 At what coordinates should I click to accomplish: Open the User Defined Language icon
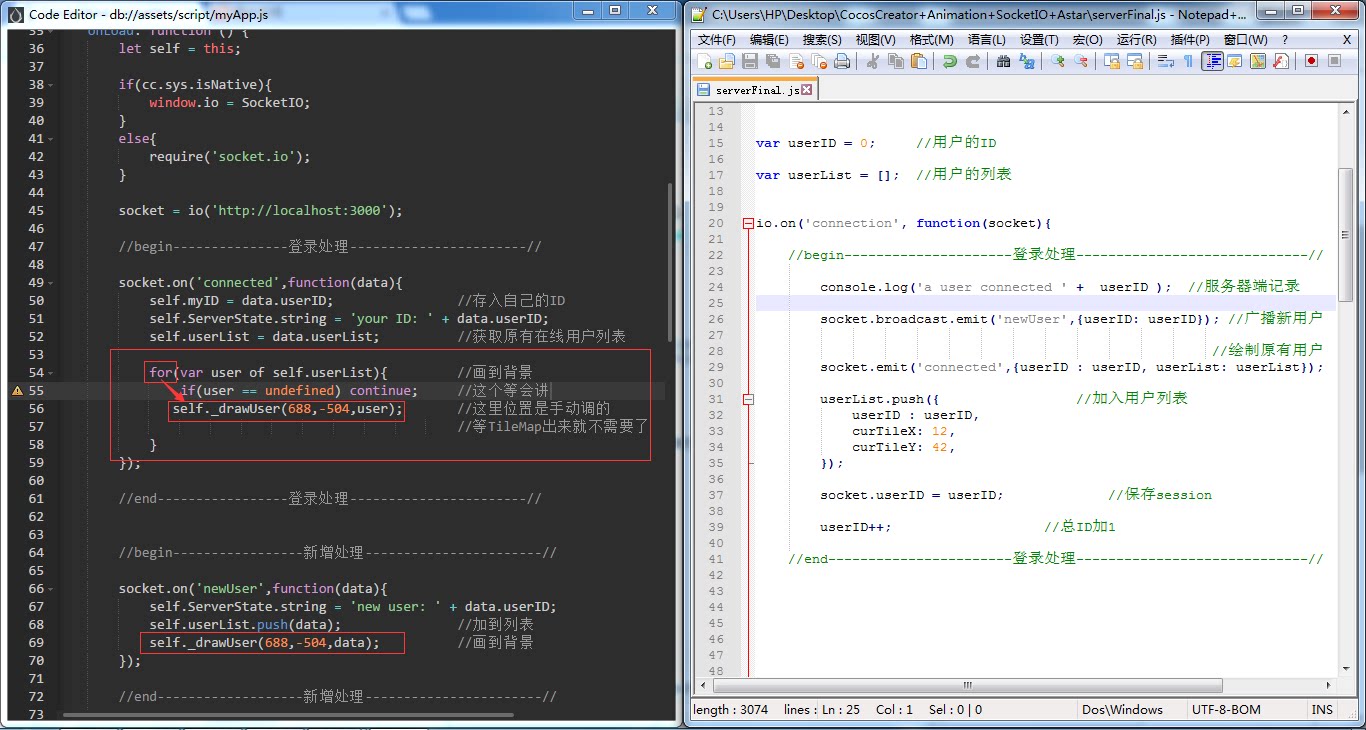click(x=1235, y=61)
